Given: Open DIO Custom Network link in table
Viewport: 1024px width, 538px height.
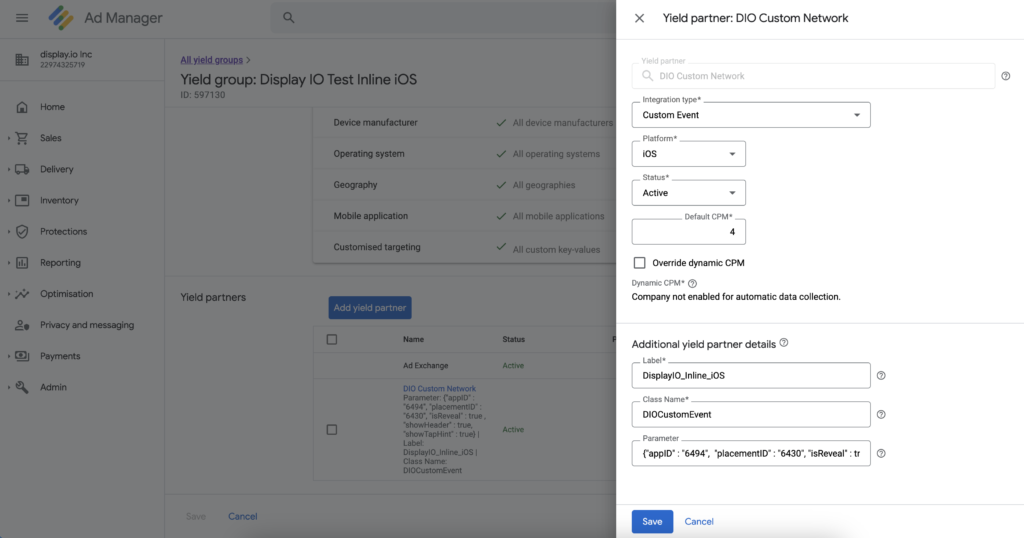Looking at the screenshot, I should (x=440, y=388).
